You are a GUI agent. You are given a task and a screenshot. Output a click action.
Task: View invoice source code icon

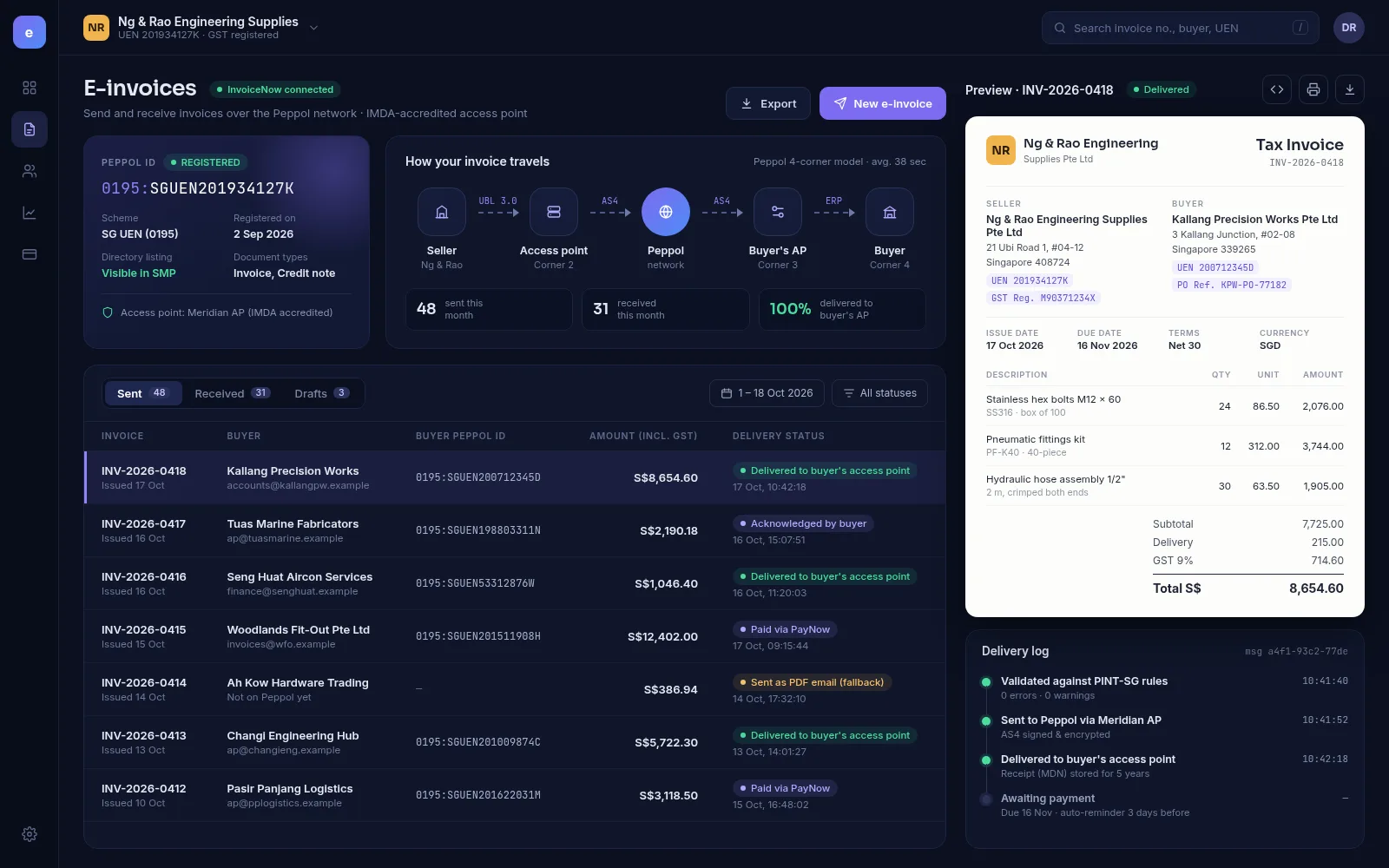click(1277, 89)
